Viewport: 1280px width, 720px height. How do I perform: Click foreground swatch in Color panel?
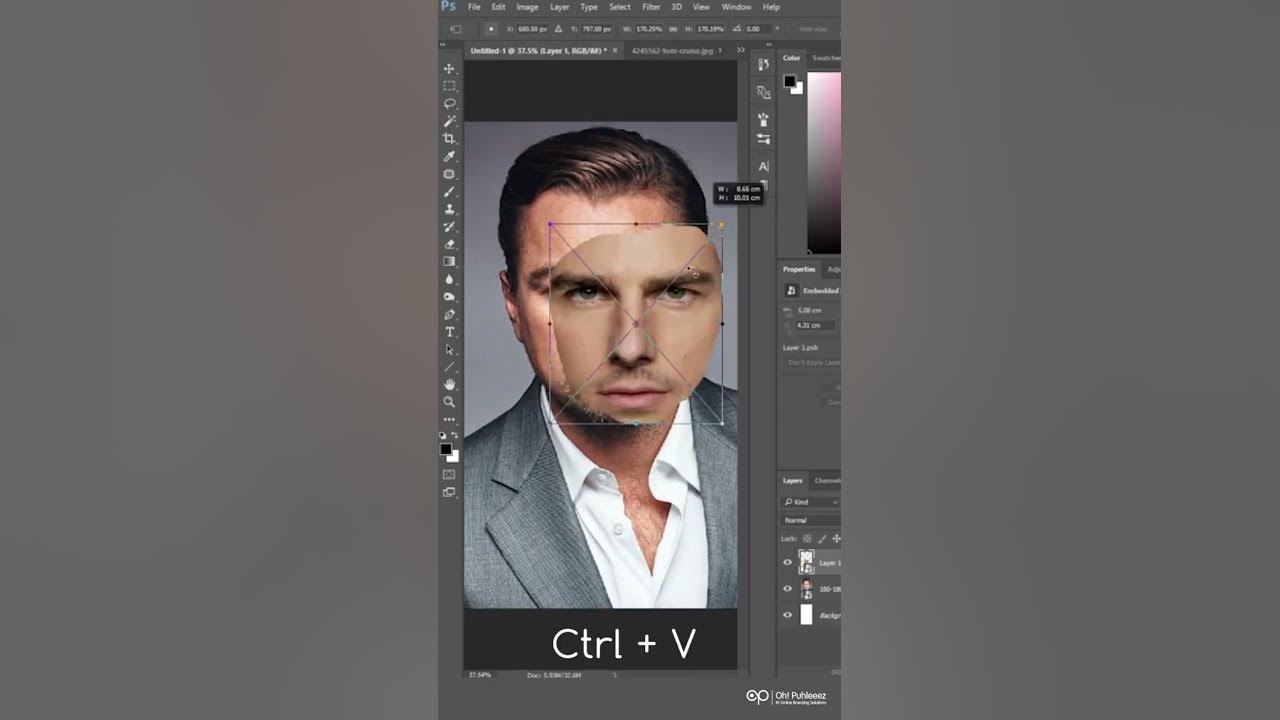point(790,81)
